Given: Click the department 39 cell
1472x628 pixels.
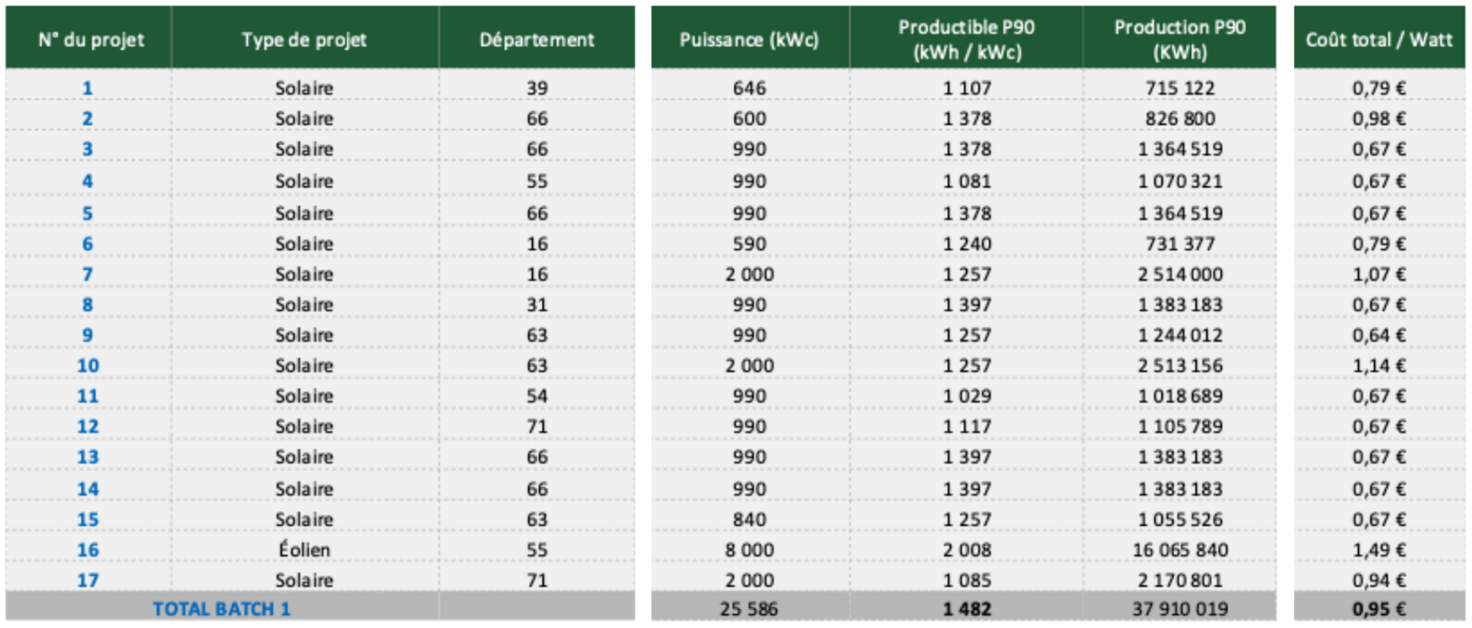Looking at the screenshot, I should point(537,88).
